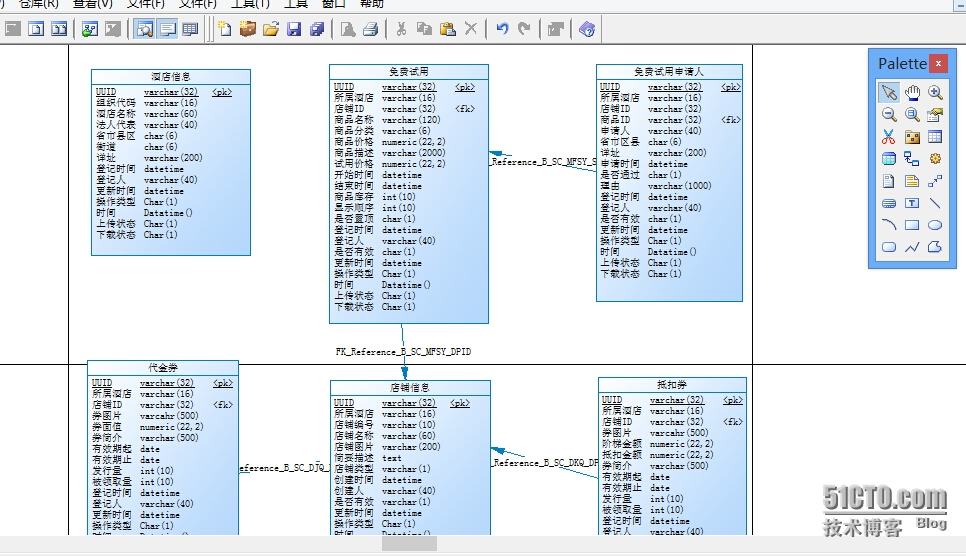Close the Palette panel

[938, 63]
